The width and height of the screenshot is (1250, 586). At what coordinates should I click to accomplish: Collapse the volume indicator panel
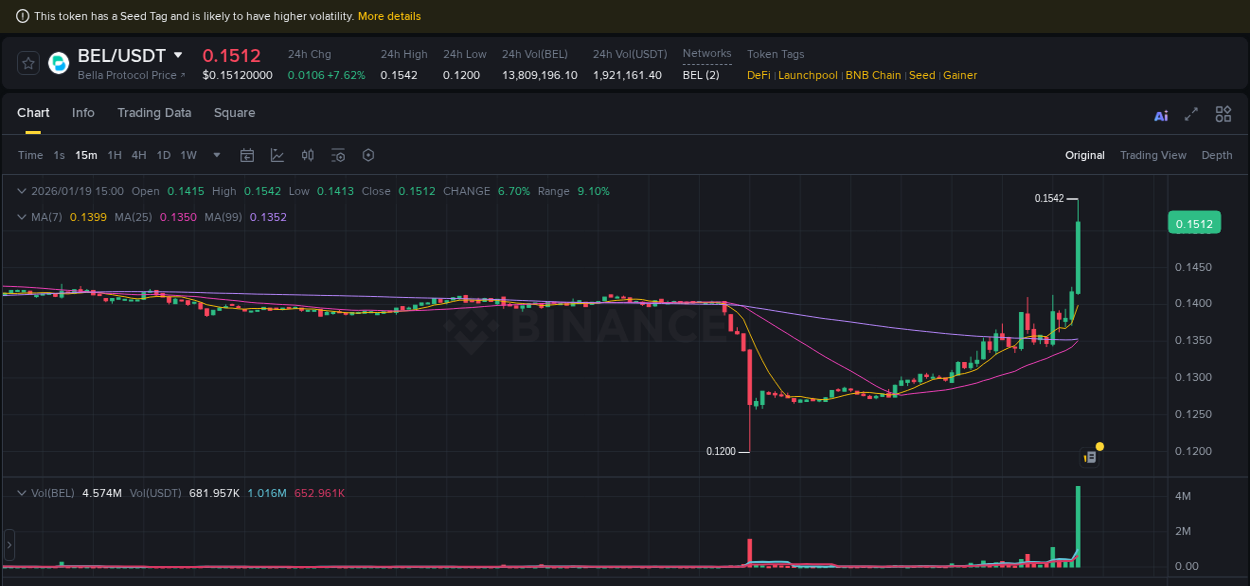click(x=22, y=493)
